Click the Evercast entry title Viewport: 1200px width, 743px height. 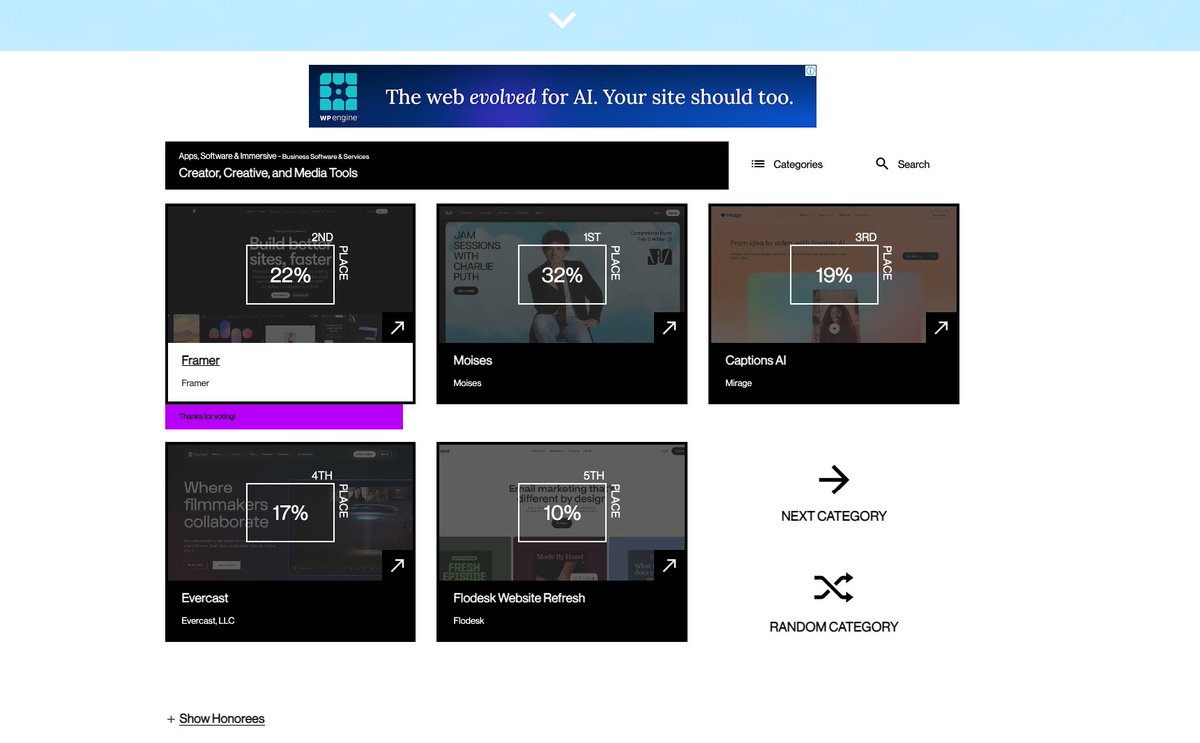click(205, 598)
